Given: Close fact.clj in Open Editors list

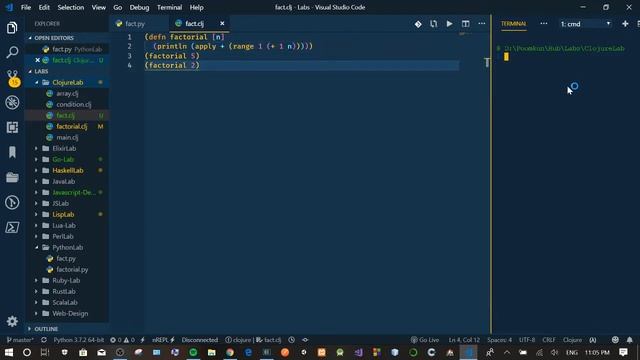Looking at the screenshot, I should pyautogui.click(x=38, y=60).
